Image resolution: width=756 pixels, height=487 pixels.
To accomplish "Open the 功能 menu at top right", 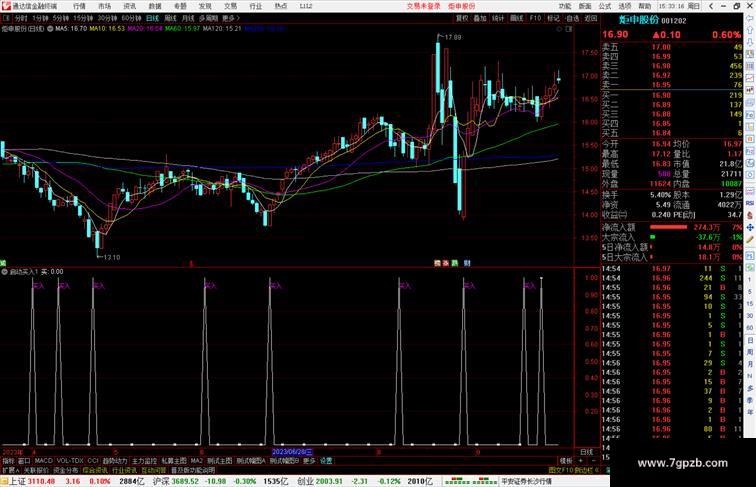I will 565,6.
